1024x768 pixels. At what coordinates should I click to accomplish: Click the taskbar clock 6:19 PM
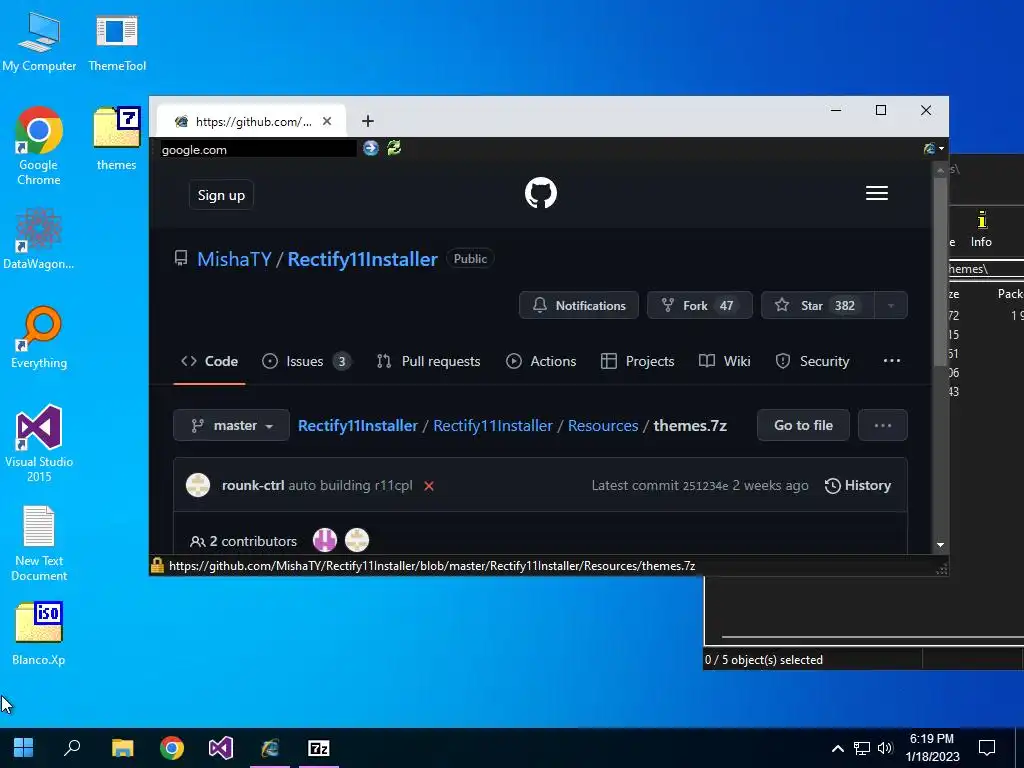point(932,739)
